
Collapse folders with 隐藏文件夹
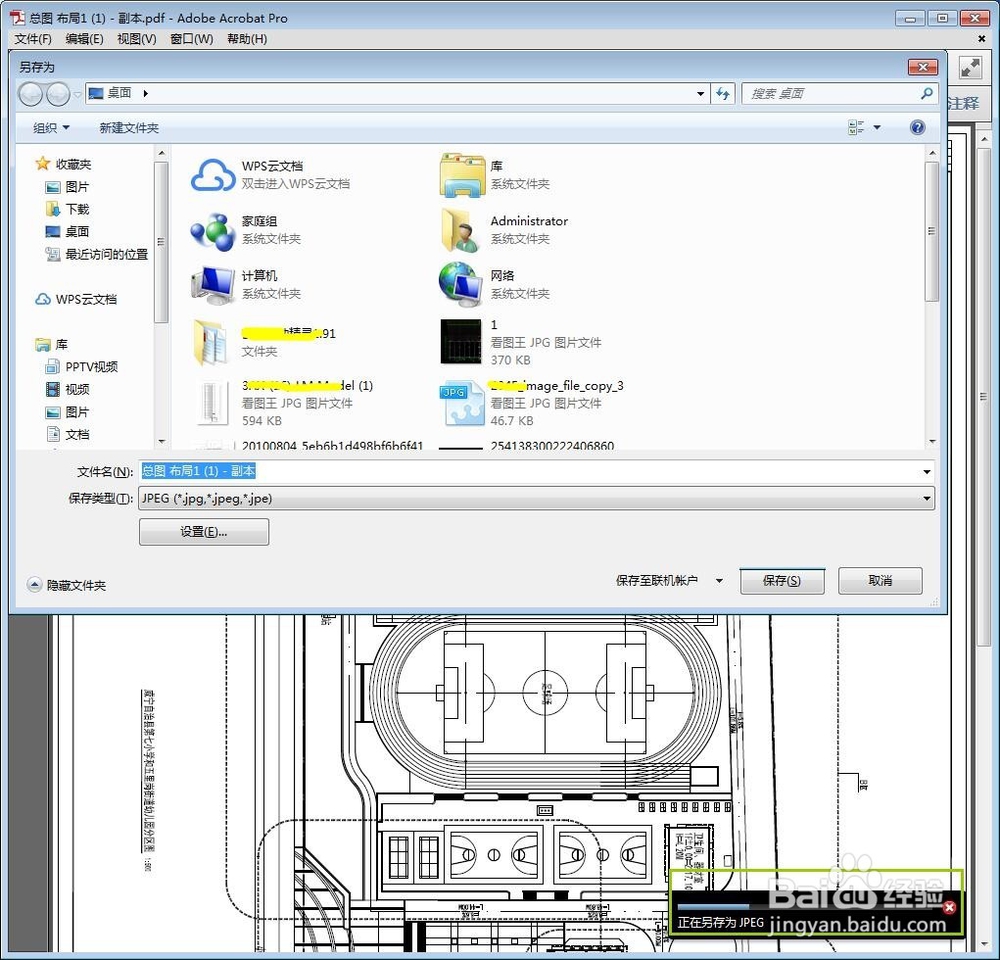tap(66, 585)
